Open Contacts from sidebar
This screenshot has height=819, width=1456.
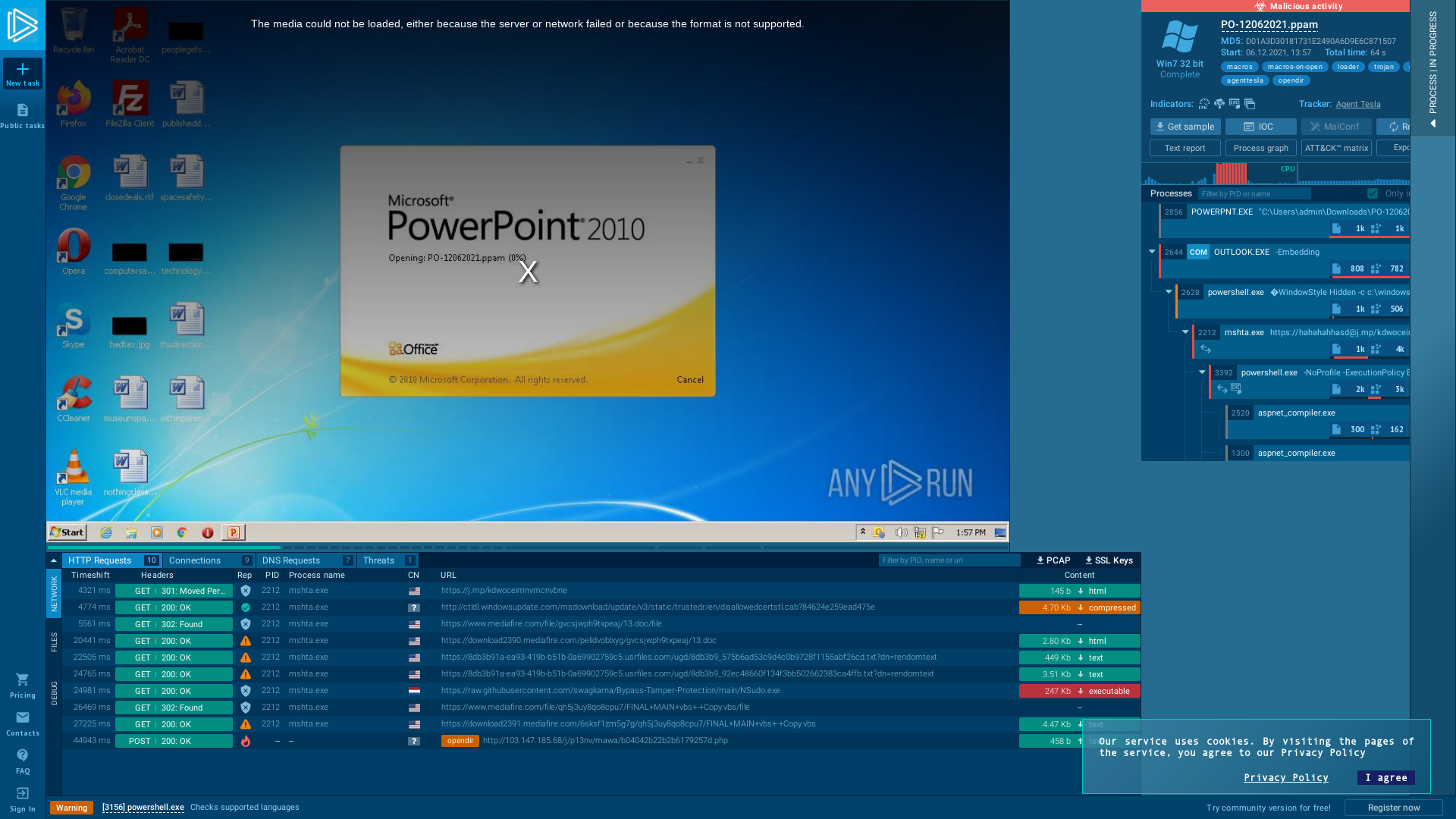(x=23, y=723)
